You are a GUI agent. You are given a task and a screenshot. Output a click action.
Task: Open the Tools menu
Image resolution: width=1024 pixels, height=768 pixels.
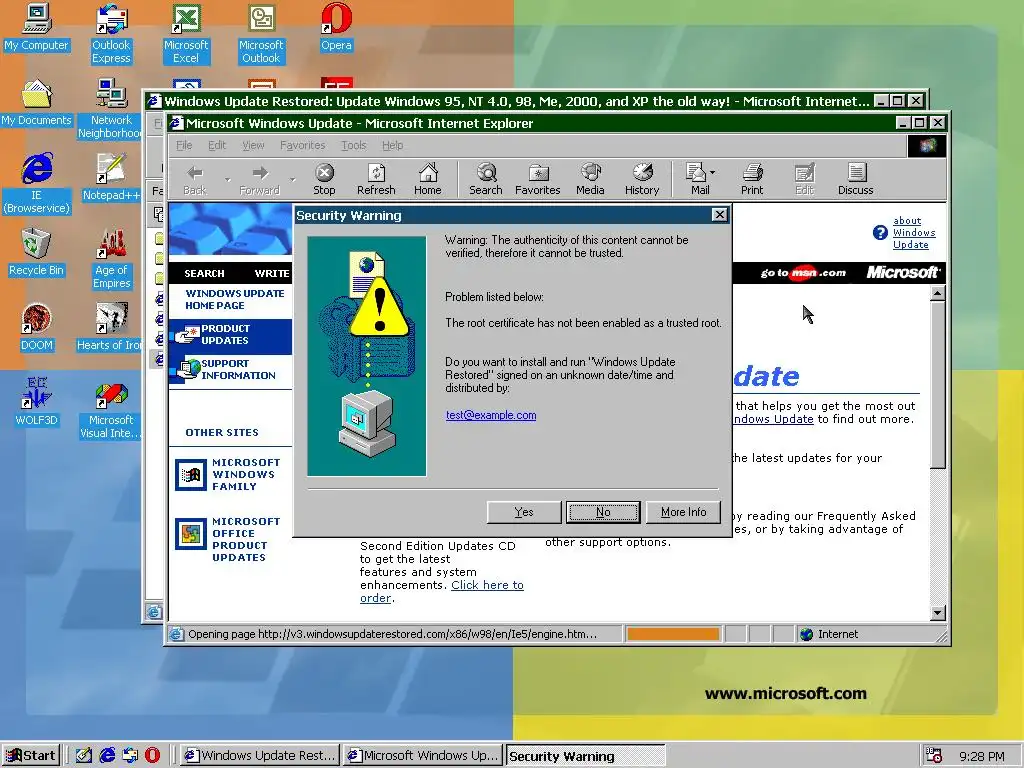pyautogui.click(x=353, y=145)
